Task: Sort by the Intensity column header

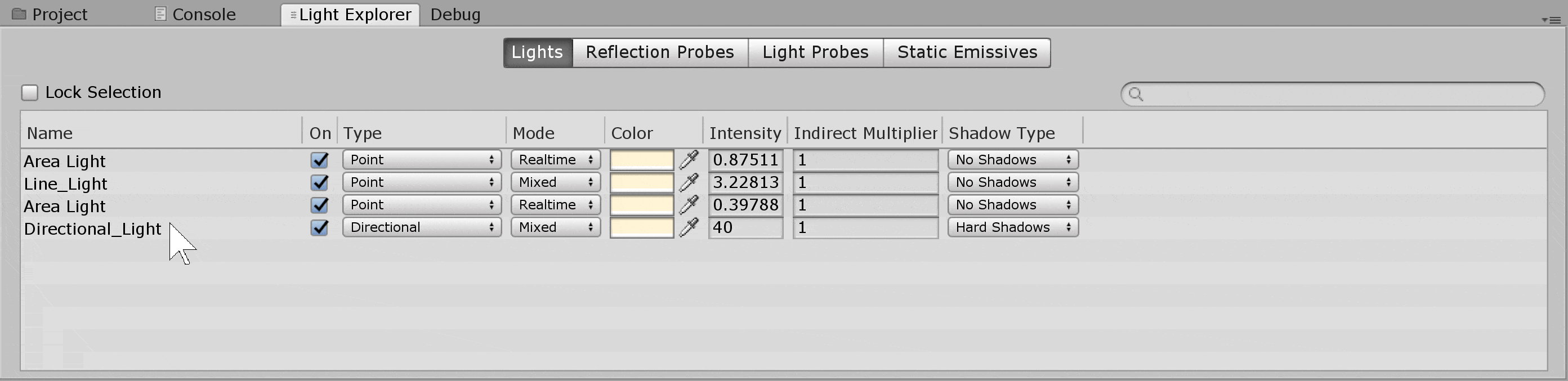Action: click(x=744, y=133)
